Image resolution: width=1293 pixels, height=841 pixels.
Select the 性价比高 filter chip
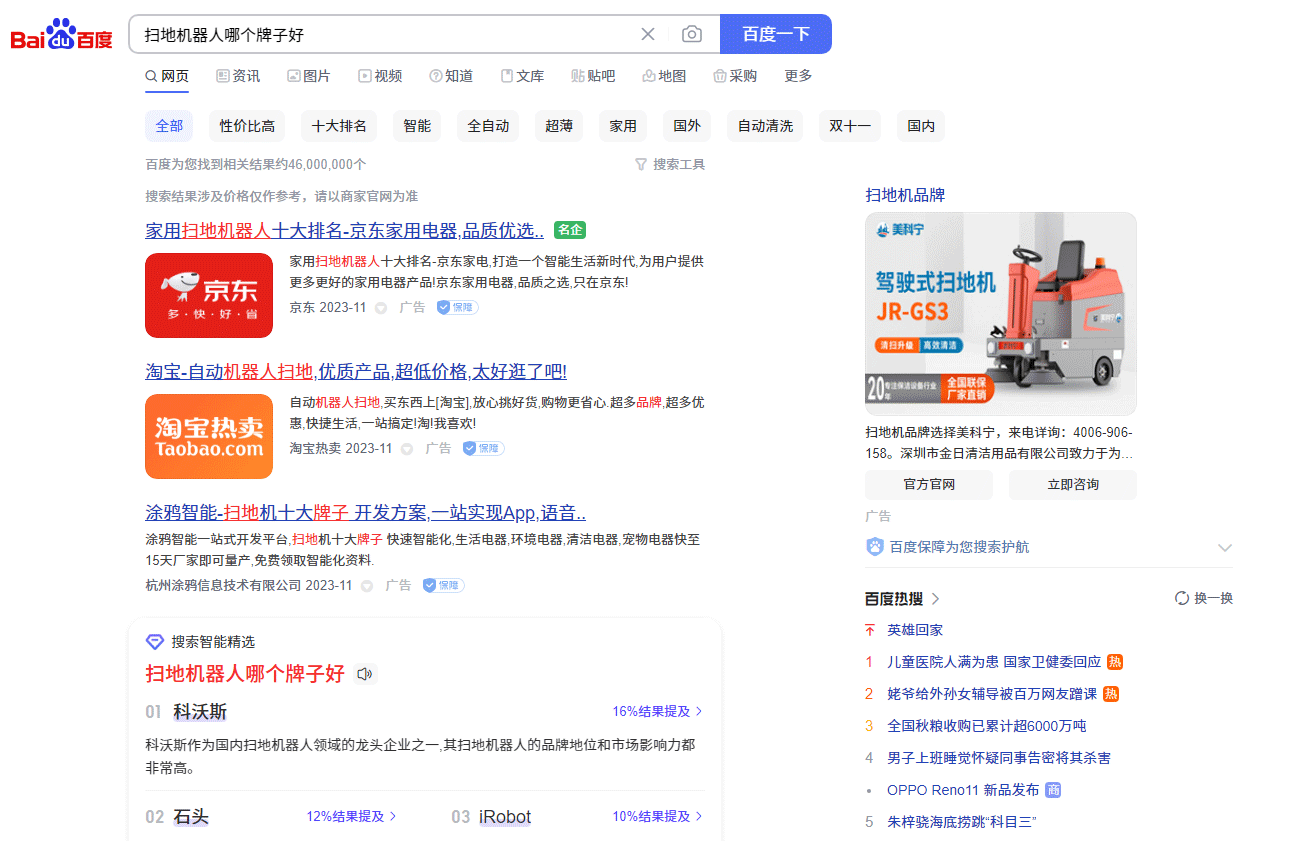[x=247, y=126]
